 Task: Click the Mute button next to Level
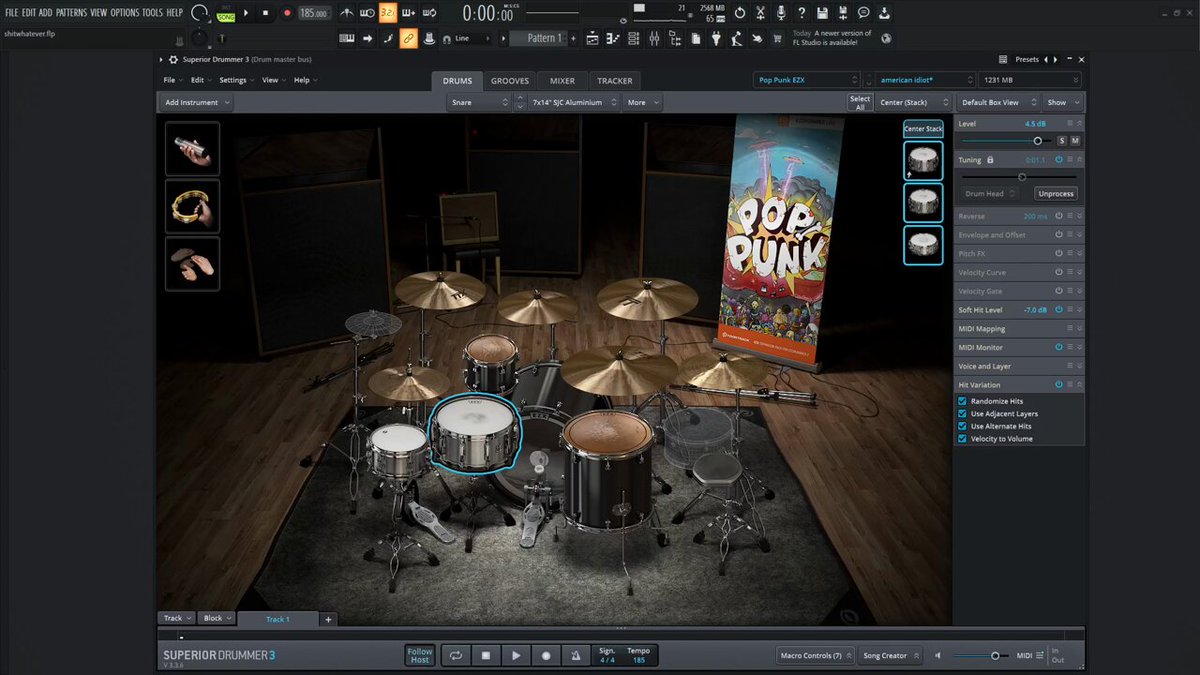click(1075, 141)
